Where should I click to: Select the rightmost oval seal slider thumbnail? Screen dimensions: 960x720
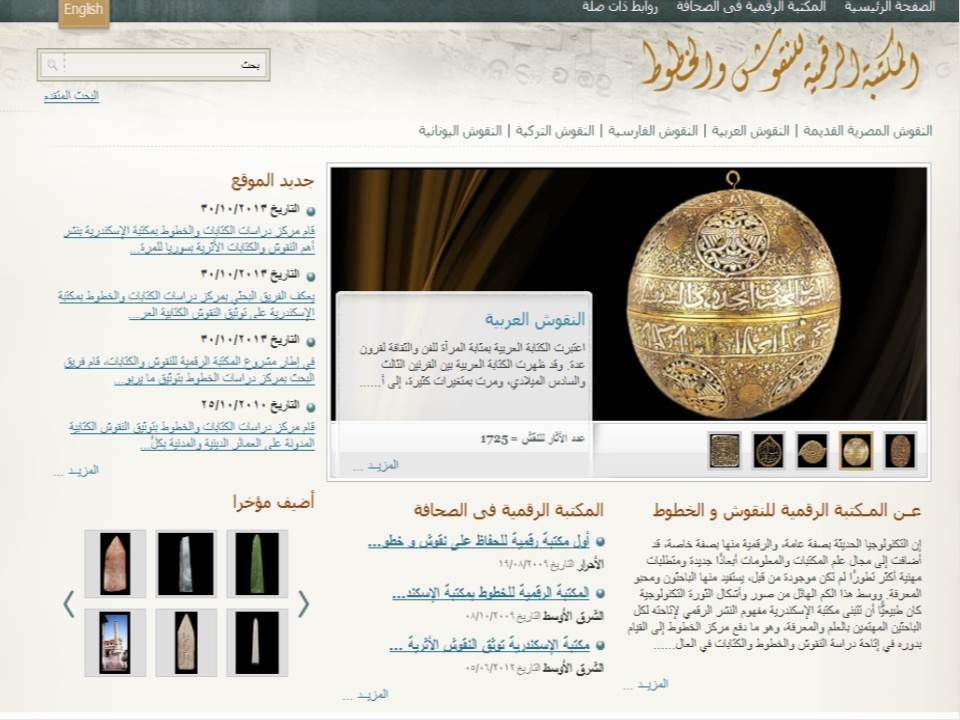tap(900, 451)
